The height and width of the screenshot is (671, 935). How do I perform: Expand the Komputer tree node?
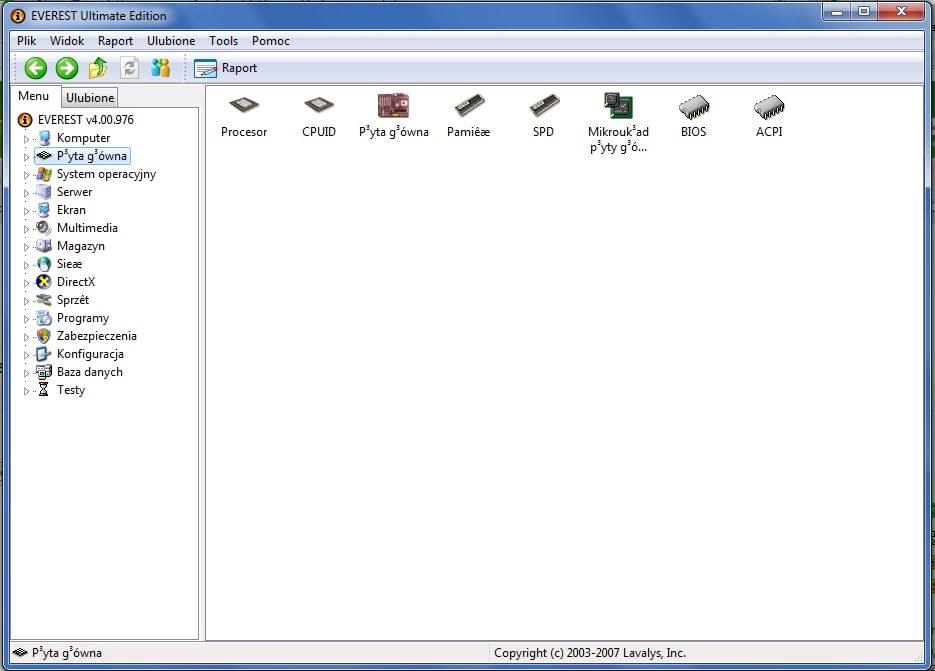[26, 139]
